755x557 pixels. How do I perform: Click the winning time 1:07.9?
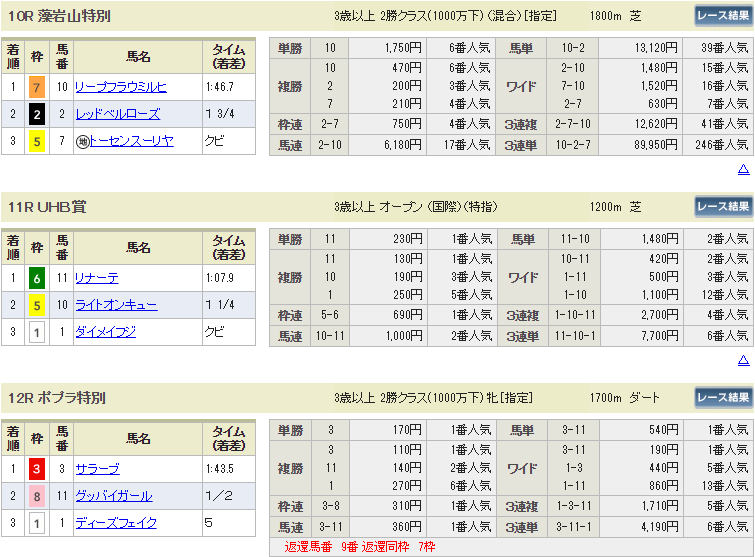coord(220,278)
